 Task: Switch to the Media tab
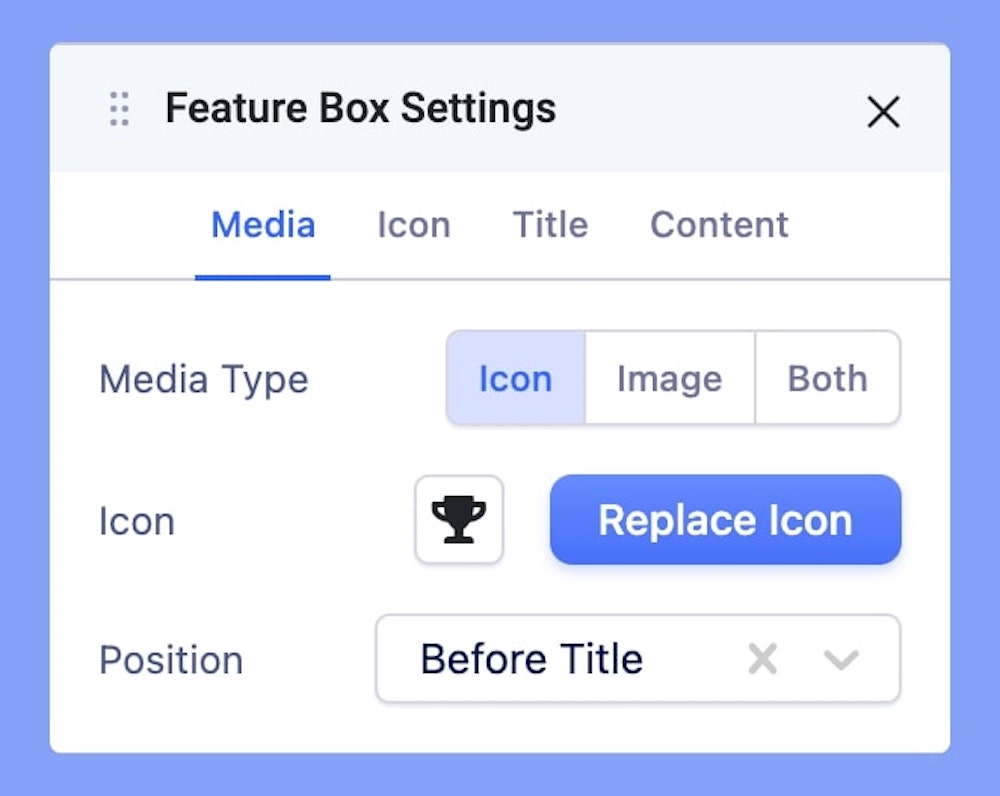coord(263,225)
